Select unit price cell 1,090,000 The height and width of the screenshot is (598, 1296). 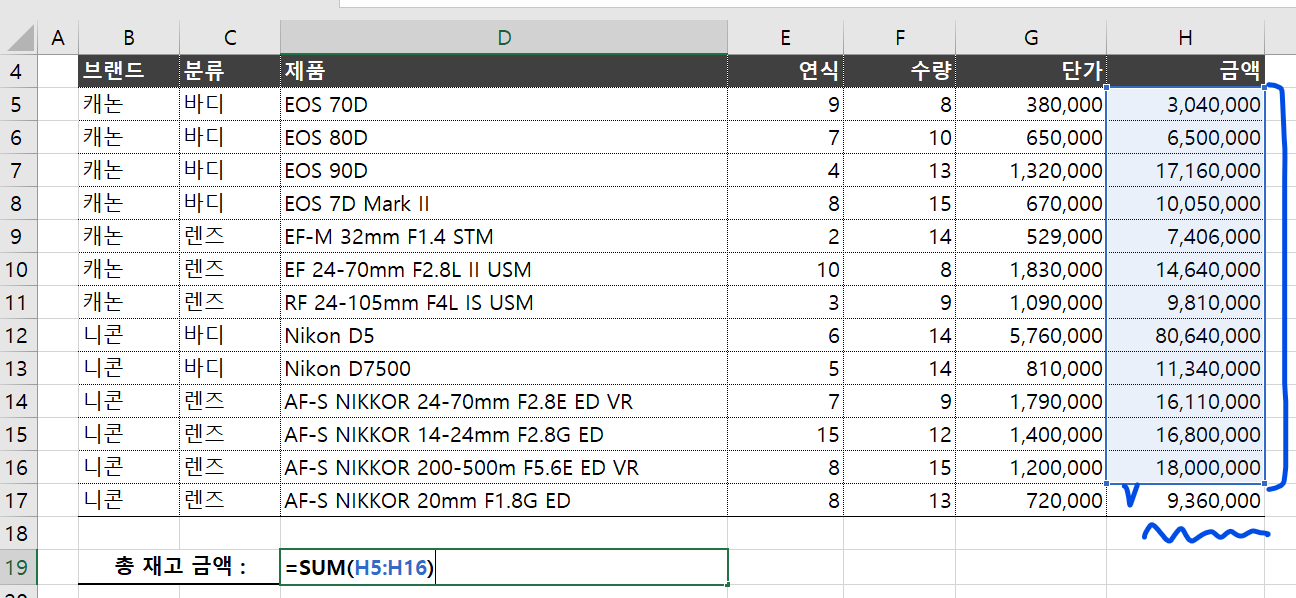[1031, 302]
